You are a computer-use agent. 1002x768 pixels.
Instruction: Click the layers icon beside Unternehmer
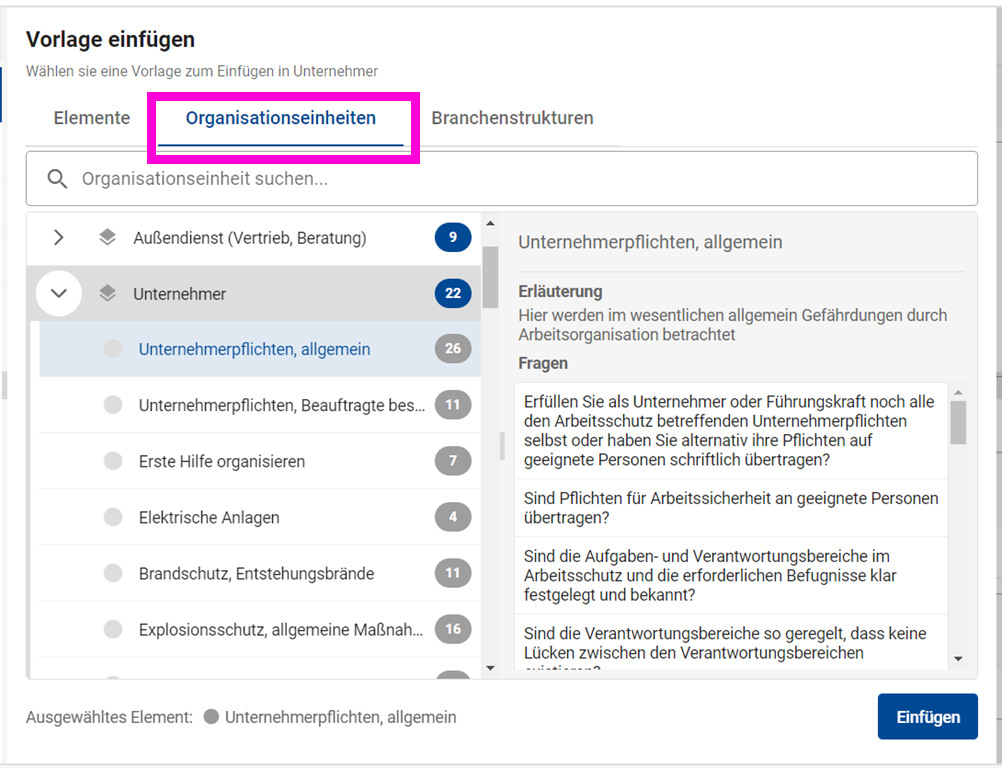pyautogui.click(x=108, y=294)
